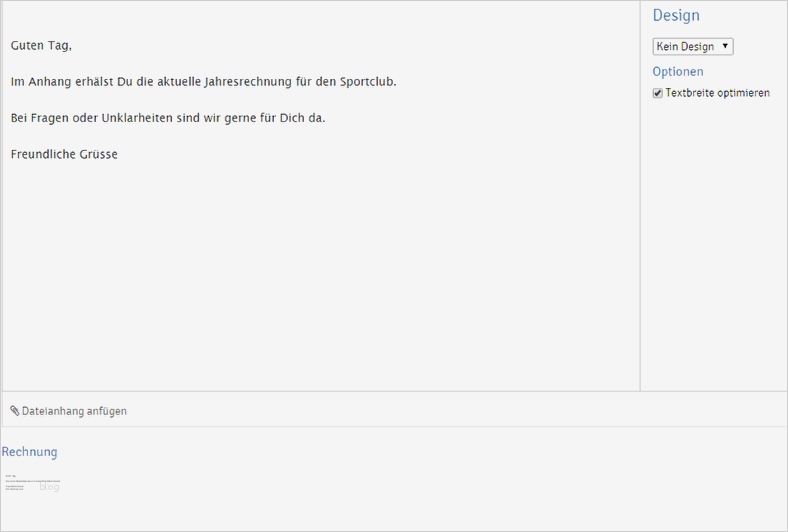Viewport: 788px width, 532px height.
Task: Click the 'Freundliche Grüsse' closing line
Action: tap(64, 155)
